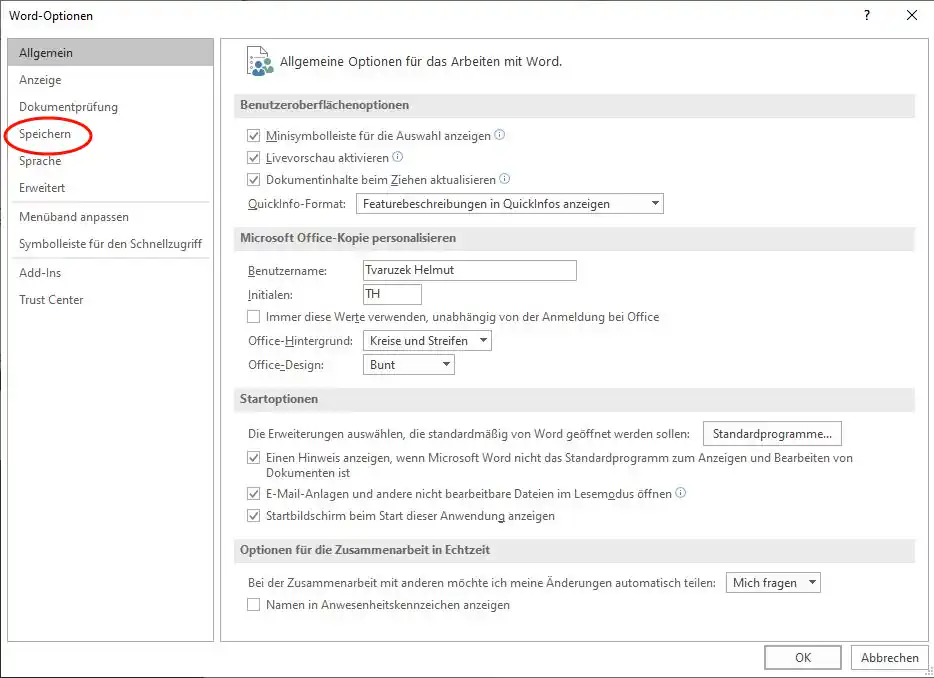Screen dimensions: 934x678
Task: Click info icon next to Dokumentinhalte beim Ziehen
Action: [x=505, y=180]
